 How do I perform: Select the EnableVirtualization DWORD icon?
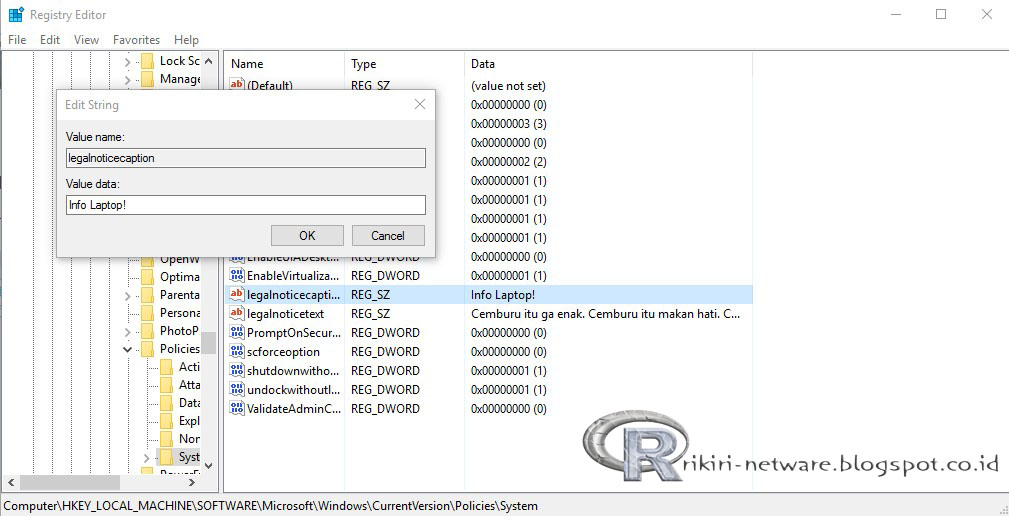237,275
